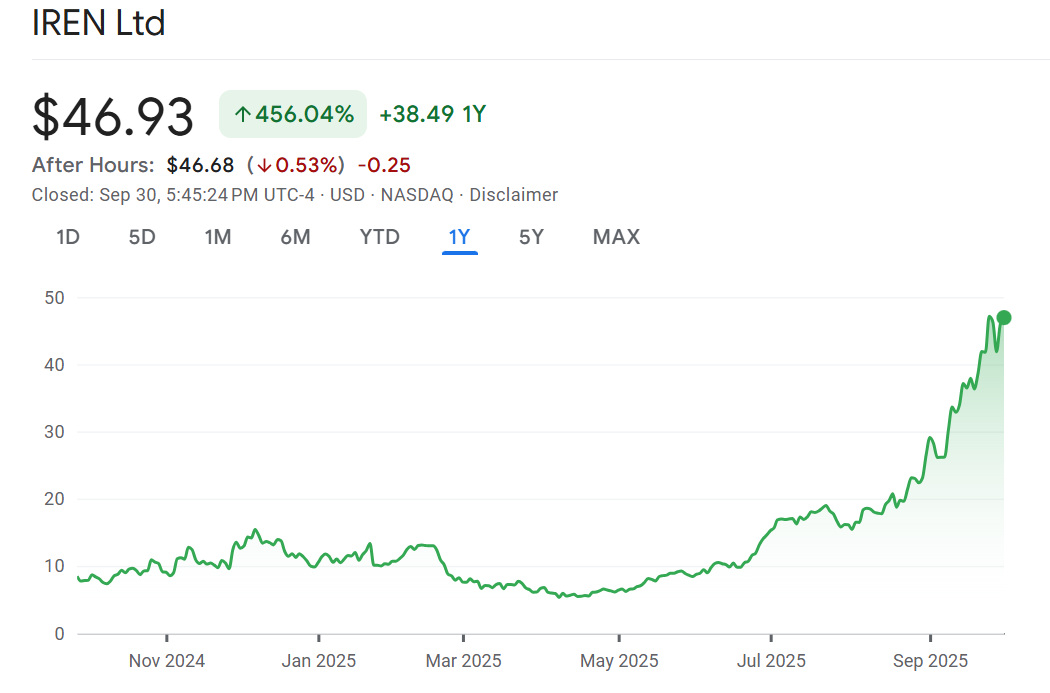Click the Sep 2025 axis label
This screenshot has width=1050, height=693.
coord(930,661)
